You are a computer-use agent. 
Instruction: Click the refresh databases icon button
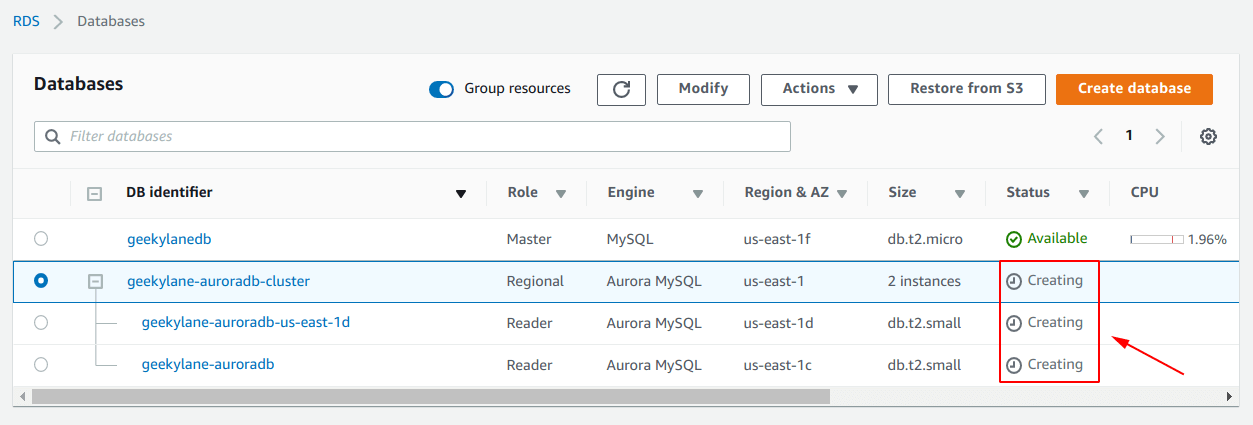tap(621, 89)
